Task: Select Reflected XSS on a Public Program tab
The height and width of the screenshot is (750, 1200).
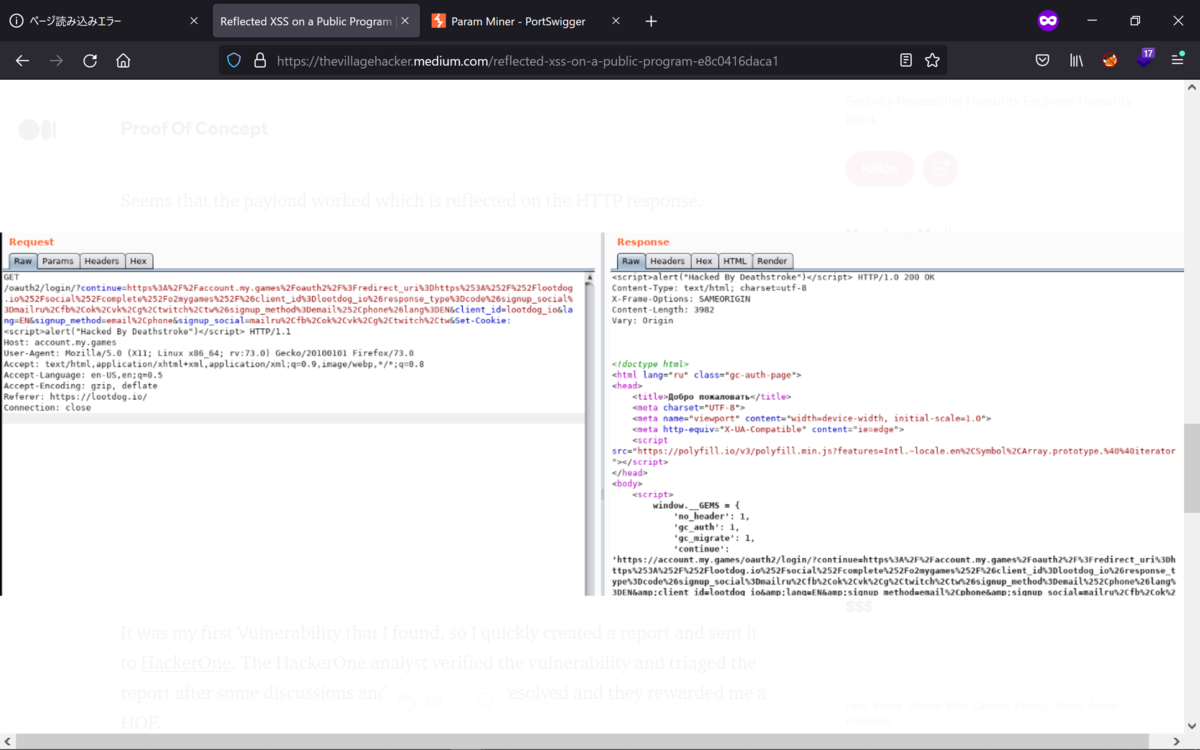Action: point(316,21)
